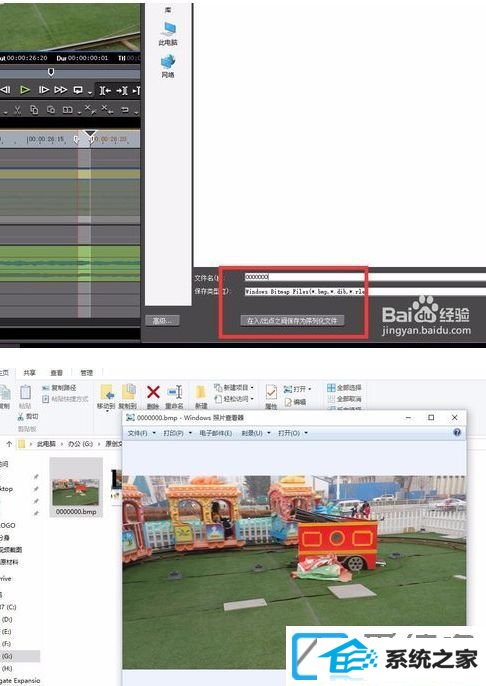This screenshot has height=686, width=486.
Task: Expand the 新建项目 dropdown in the Explorer ribbon
Action: click(234, 388)
